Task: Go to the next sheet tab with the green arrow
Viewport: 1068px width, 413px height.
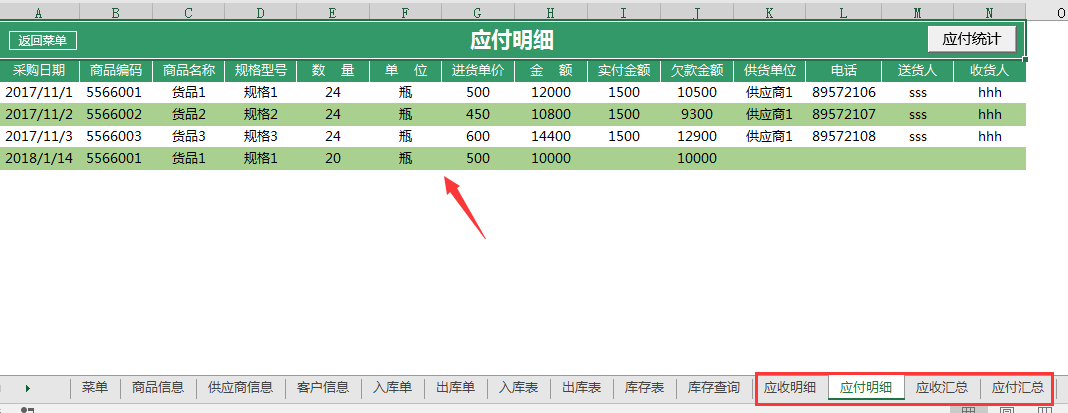Action: 28,388
